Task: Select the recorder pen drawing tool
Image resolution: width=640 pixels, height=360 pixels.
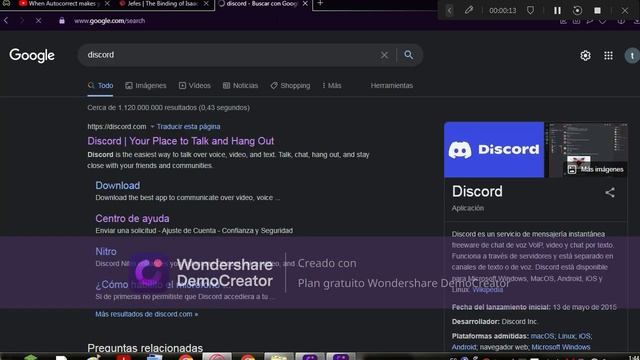Action: 469,10
